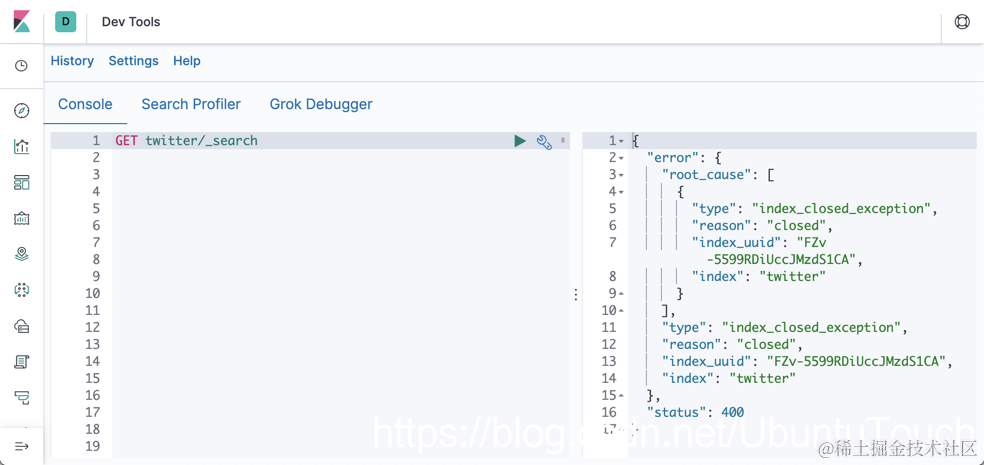Image resolution: width=984 pixels, height=465 pixels.
Task: Click "type" value on response line 11
Action: coord(811,328)
